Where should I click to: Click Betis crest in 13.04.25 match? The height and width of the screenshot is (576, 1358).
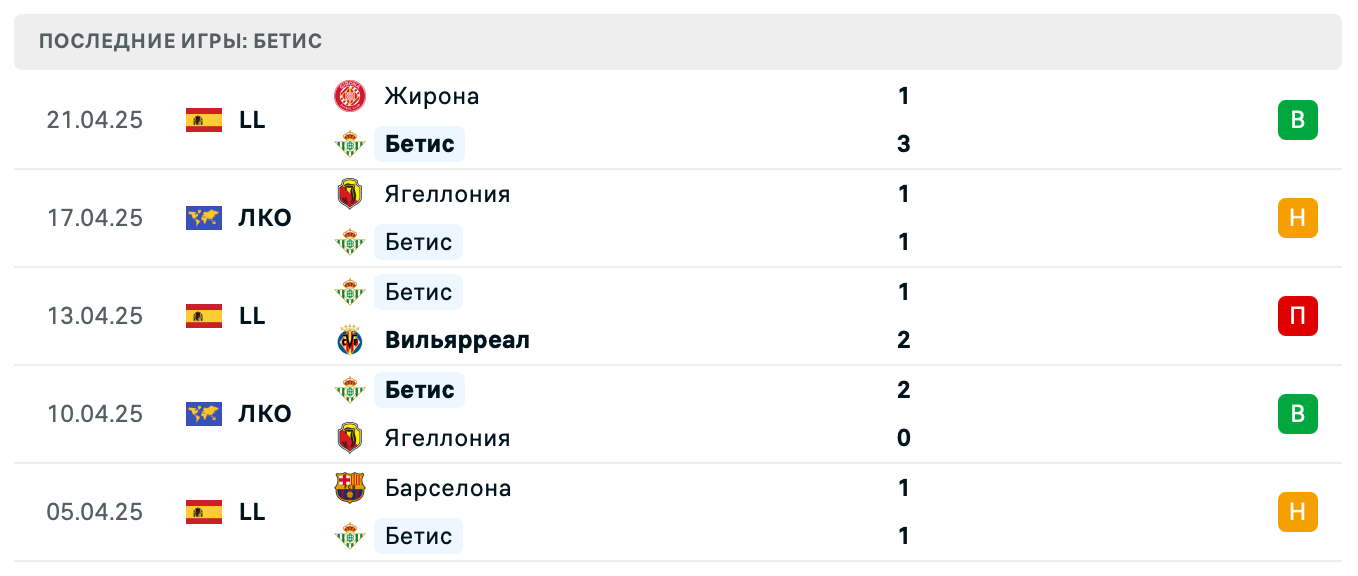click(350, 292)
